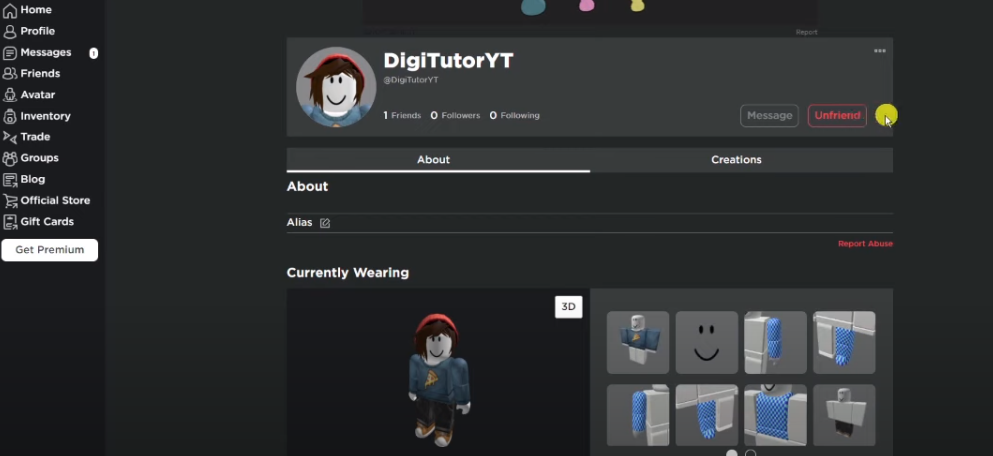Open the 1 Friends list link
Viewport: 993px width, 456px height.
pyautogui.click(x=402, y=115)
